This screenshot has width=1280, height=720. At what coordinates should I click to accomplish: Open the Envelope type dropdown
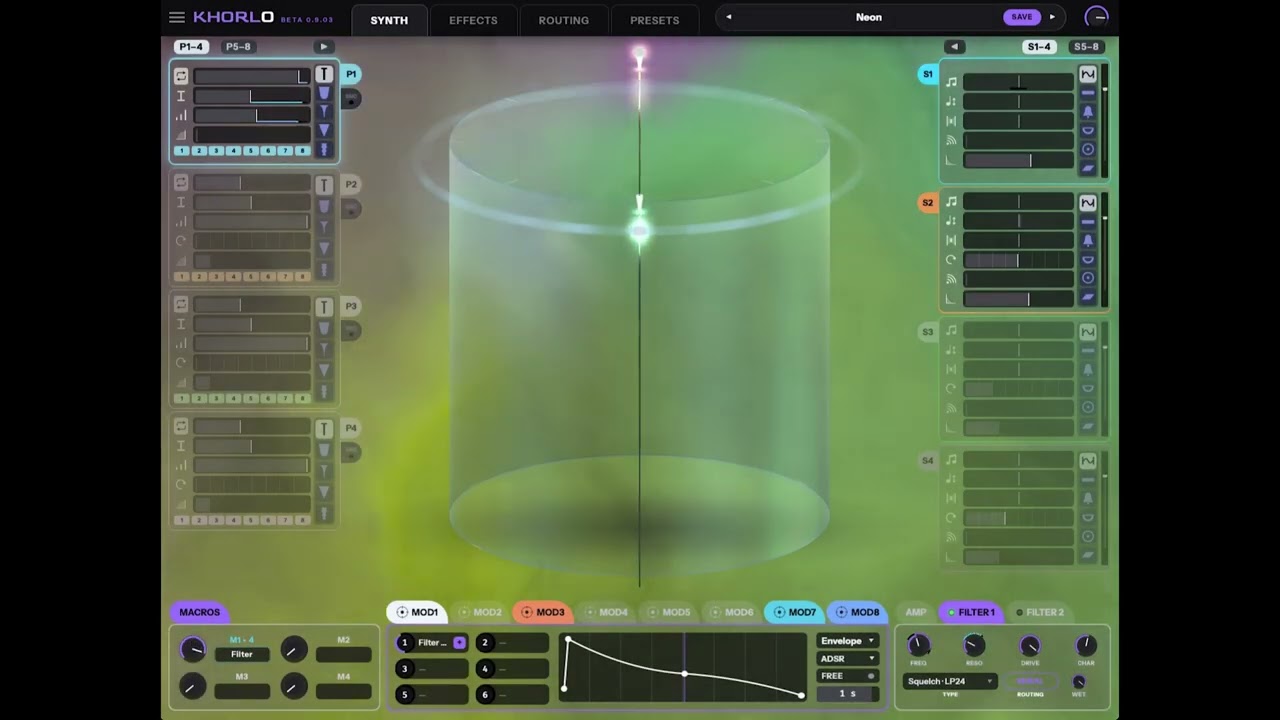[848, 641]
